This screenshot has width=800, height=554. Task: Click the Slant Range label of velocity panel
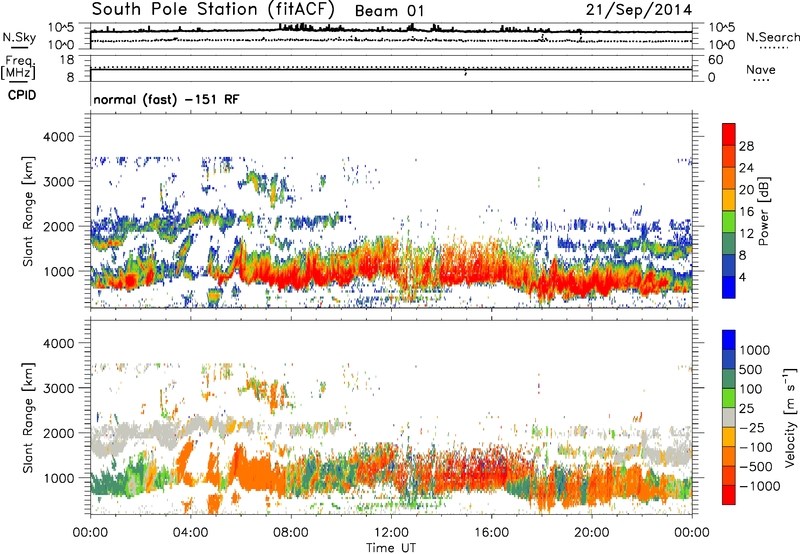[28, 418]
